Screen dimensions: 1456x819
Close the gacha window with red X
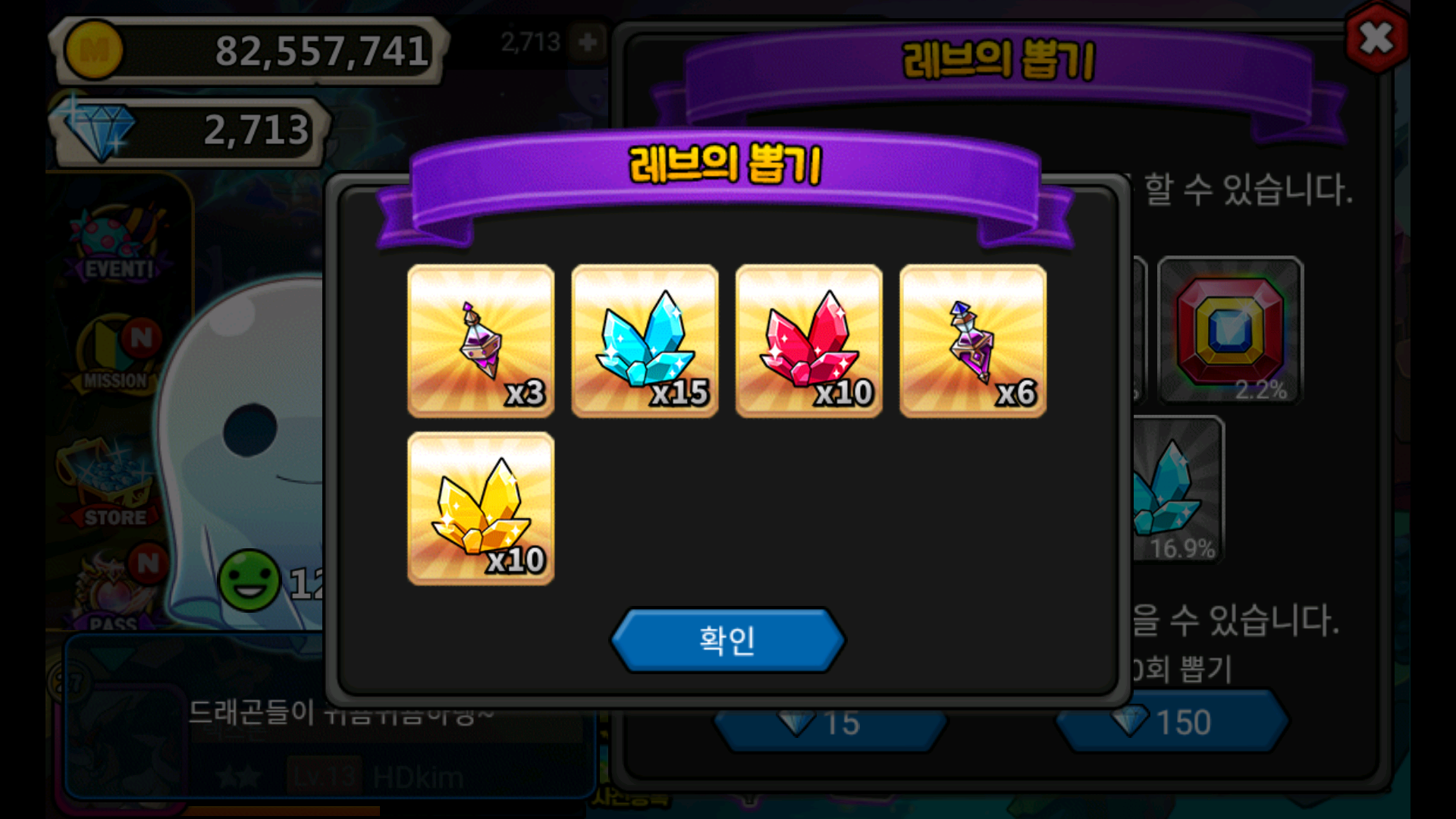(1376, 38)
